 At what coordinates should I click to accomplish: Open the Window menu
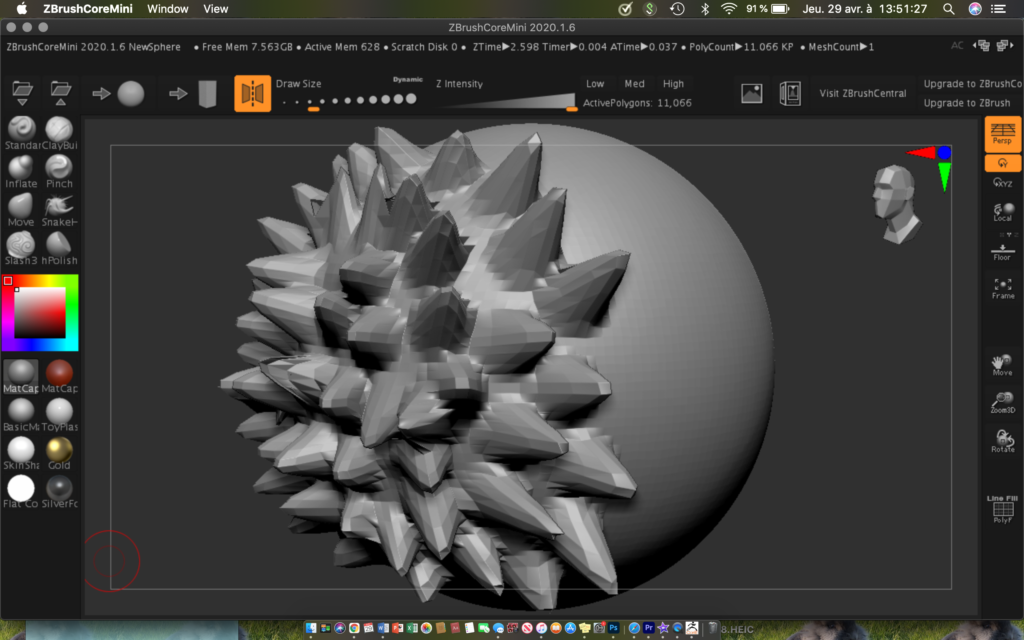[167, 9]
